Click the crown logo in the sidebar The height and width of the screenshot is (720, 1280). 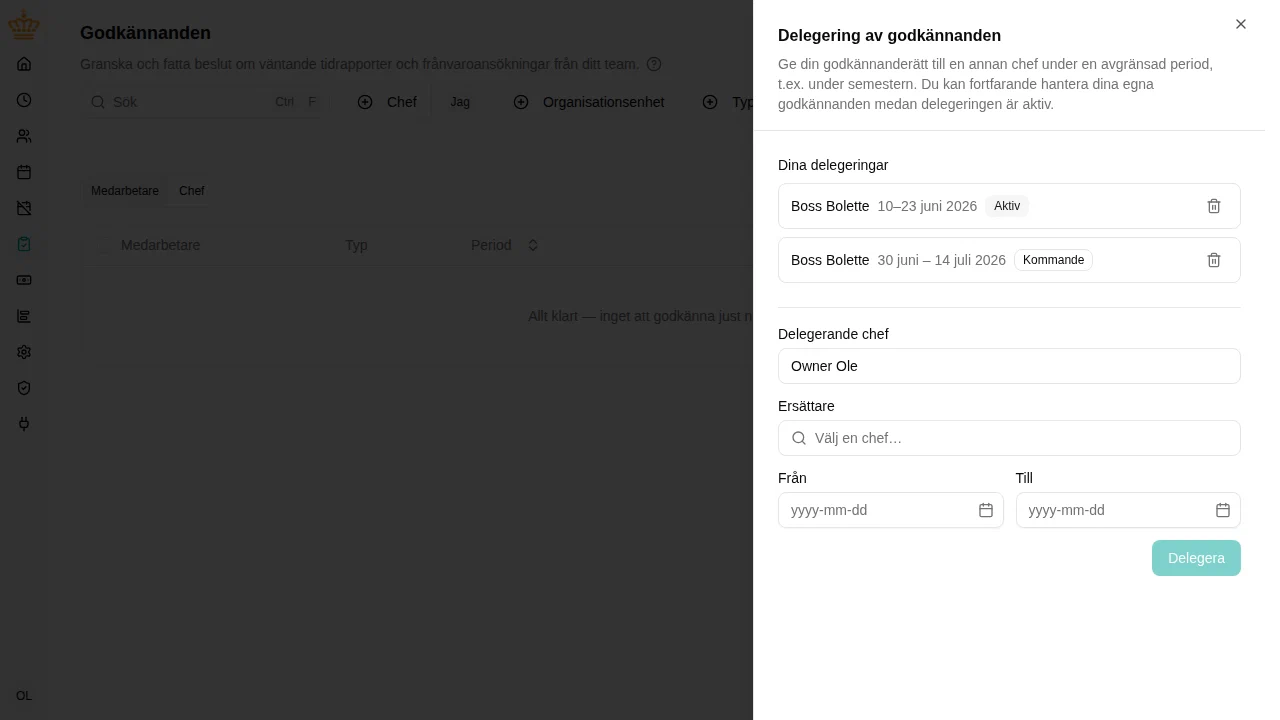pos(24,25)
